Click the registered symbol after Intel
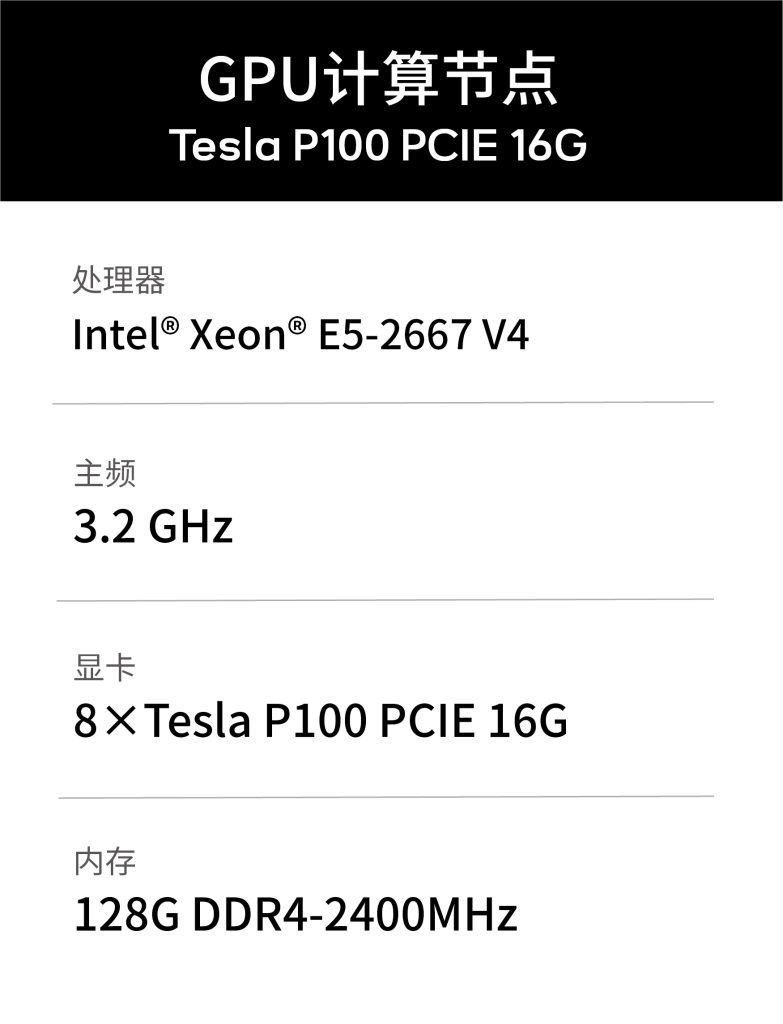This screenshot has width=783, height=1024. [x=171, y=325]
